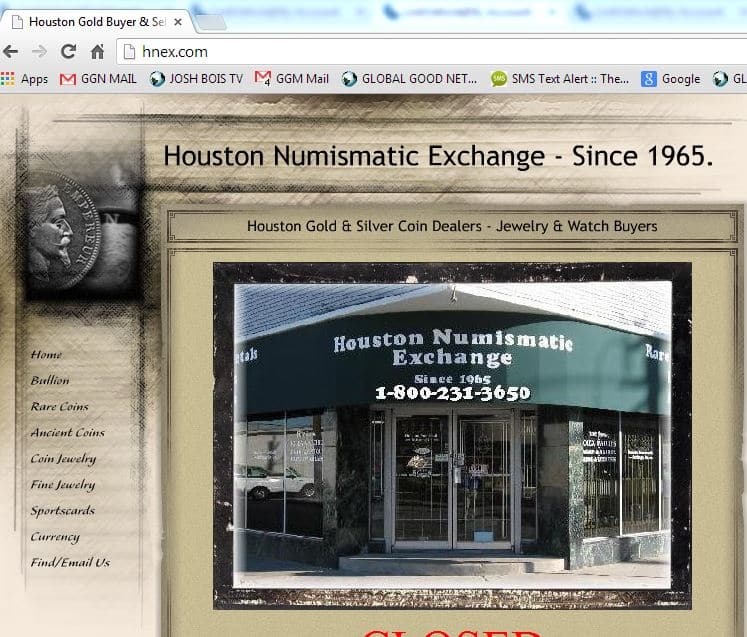The width and height of the screenshot is (747, 637).
Task: Open the GLOBAL GOOD NET... bookmark
Action: pyautogui.click(x=409, y=79)
